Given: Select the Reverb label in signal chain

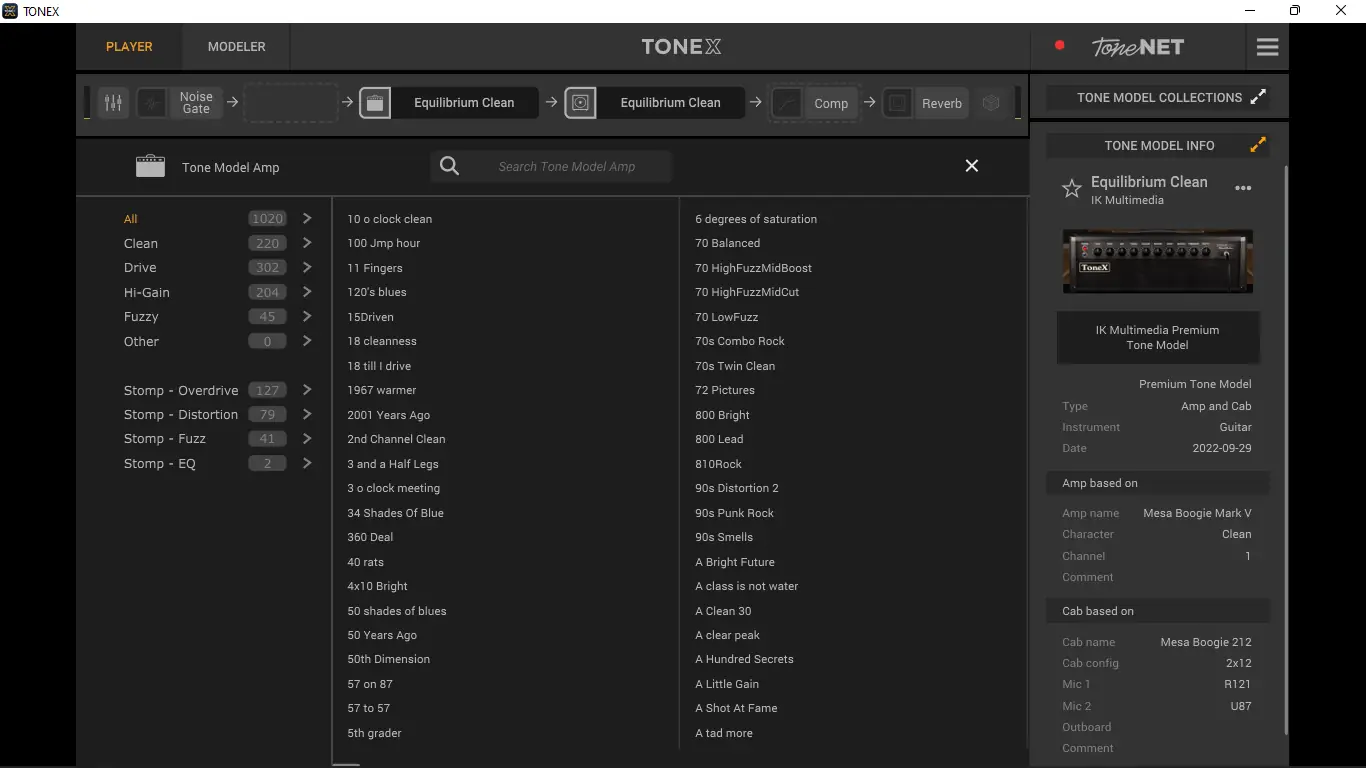Looking at the screenshot, I should point(942,103).
